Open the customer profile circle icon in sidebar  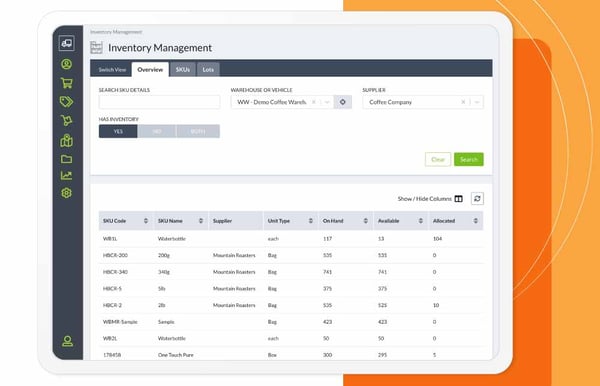pyautogui.click(x=67, y=64)
